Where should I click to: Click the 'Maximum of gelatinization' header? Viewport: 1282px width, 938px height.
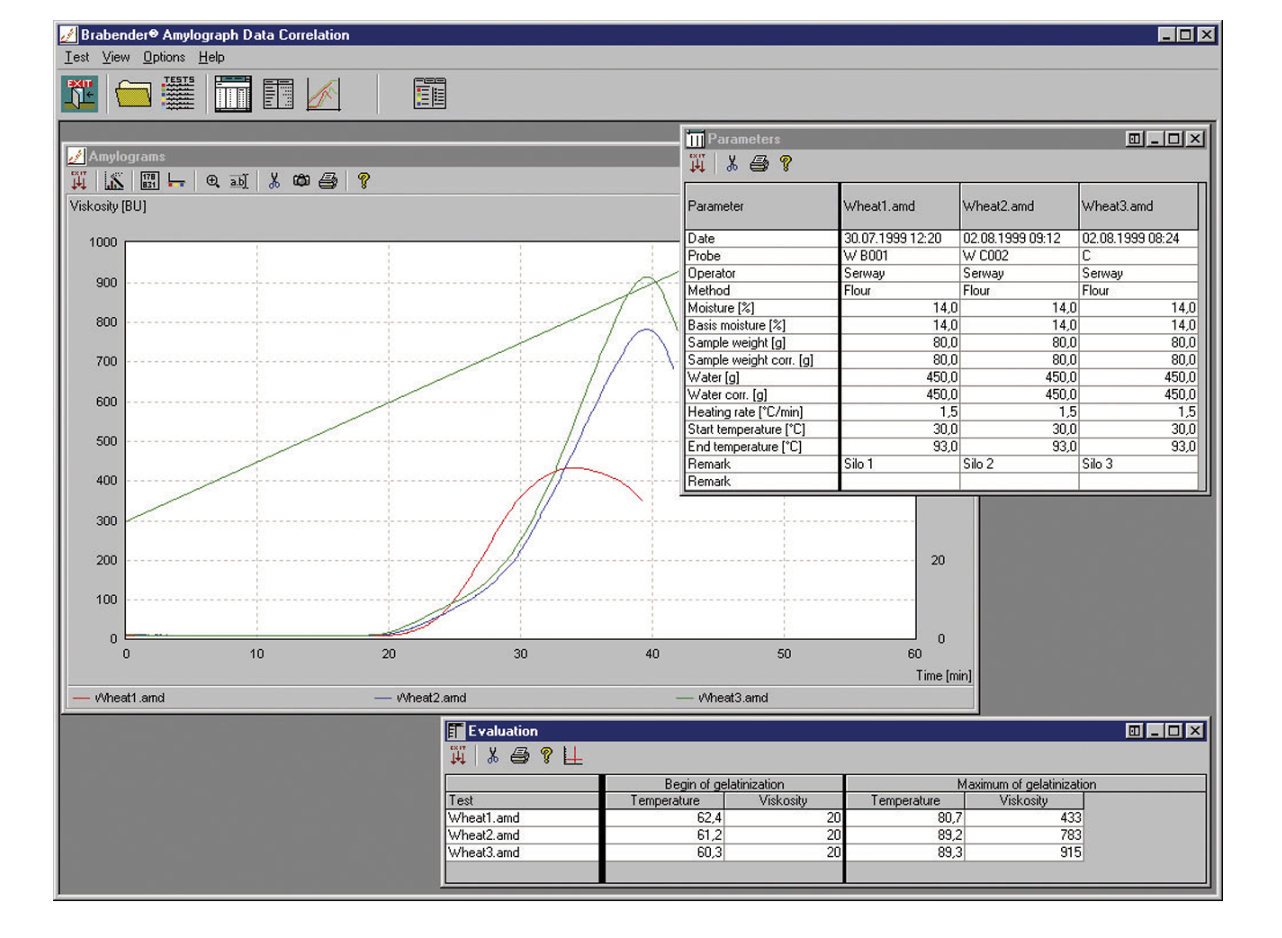(1026, 784)
